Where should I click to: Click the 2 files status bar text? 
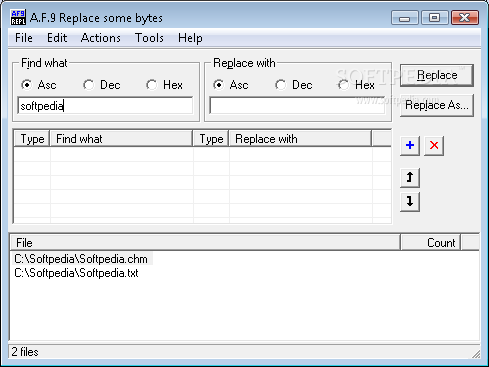pos(25,352)
